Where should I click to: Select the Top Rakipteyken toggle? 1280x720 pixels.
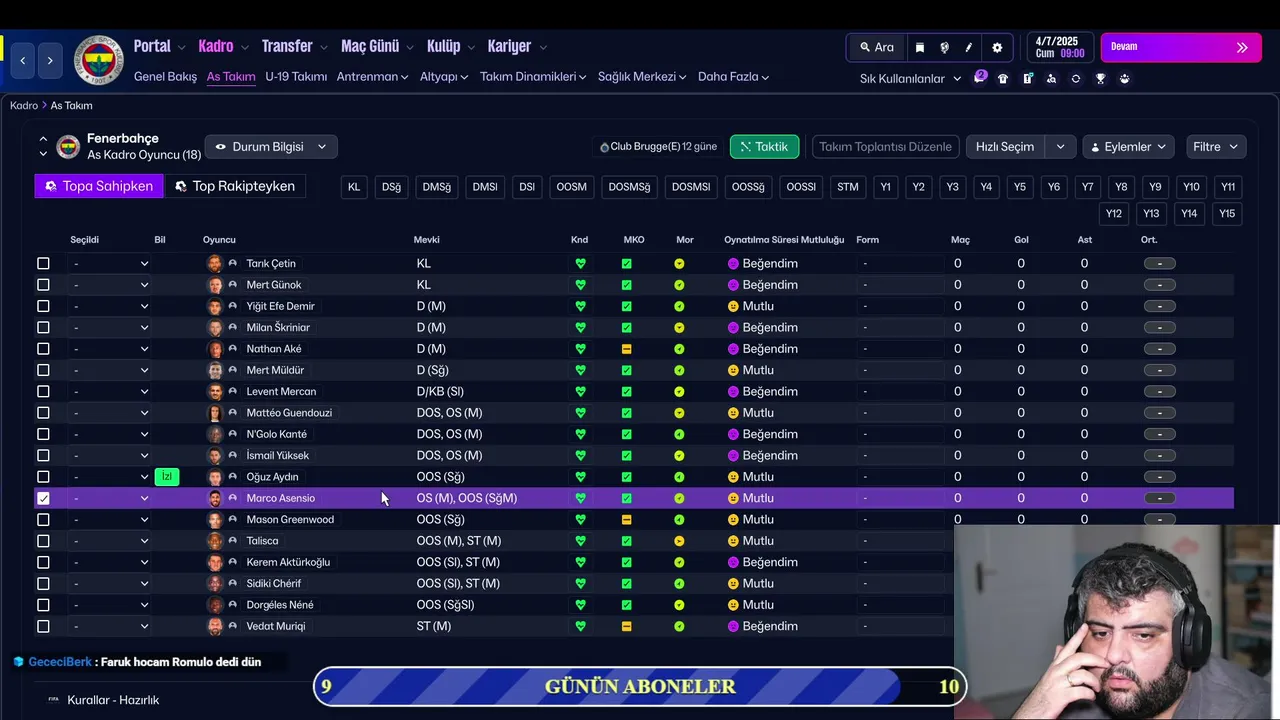[235, 186]
